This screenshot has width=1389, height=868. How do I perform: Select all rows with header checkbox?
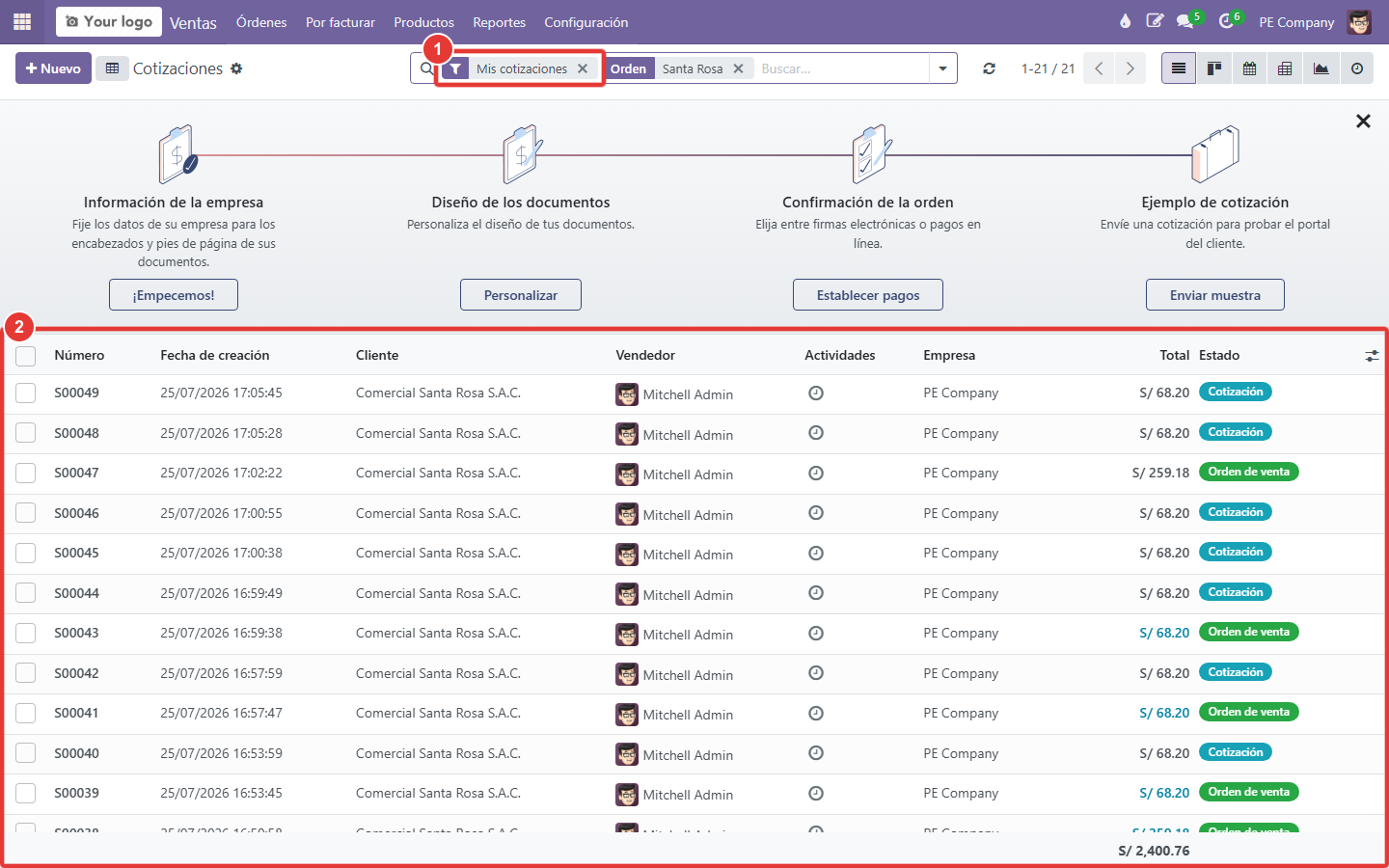coord(26,356)
